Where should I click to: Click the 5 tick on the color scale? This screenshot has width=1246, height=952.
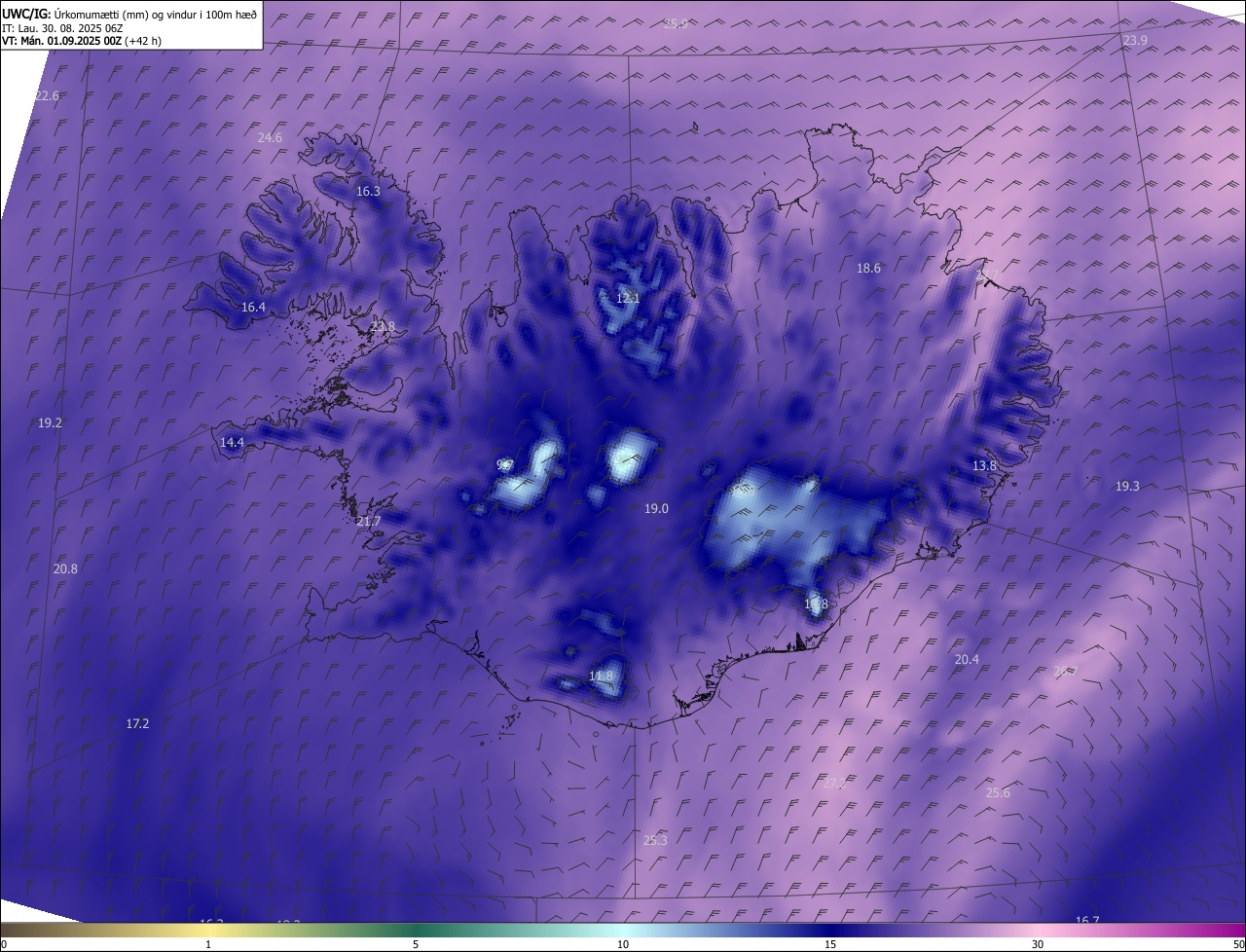pyautogui.click(x=416, y=944)
